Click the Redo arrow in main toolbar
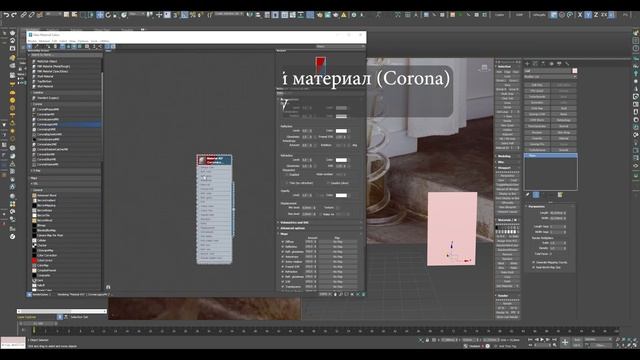640x360 pixels. point(14,15)
